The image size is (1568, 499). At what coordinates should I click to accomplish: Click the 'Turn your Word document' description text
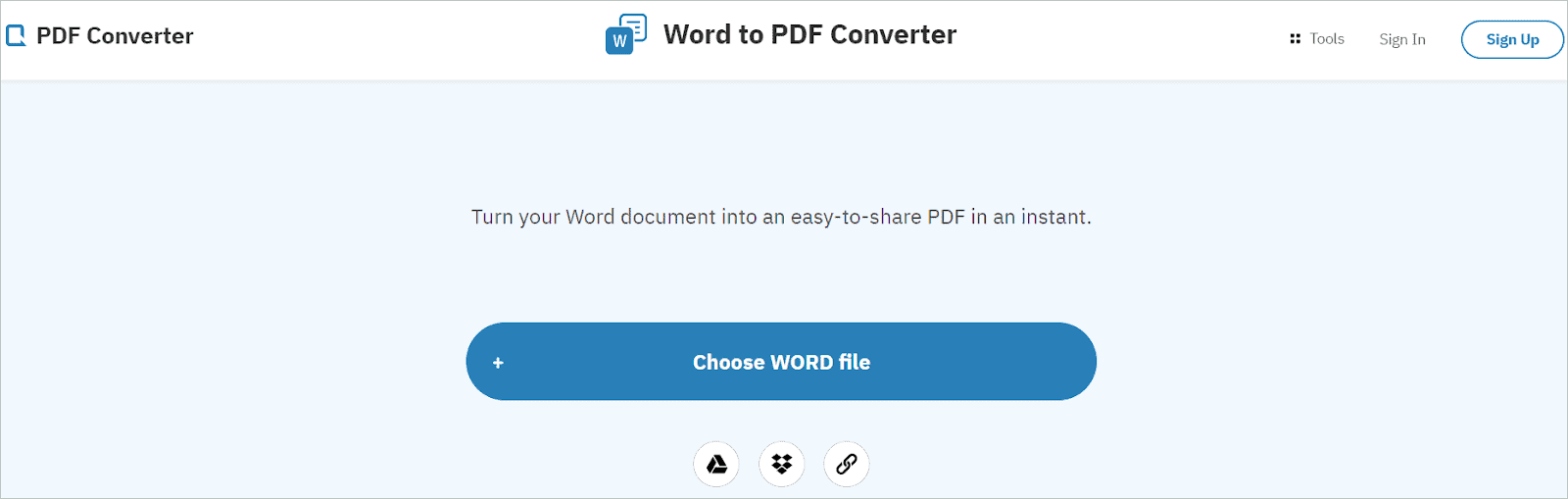click(781, 217)
